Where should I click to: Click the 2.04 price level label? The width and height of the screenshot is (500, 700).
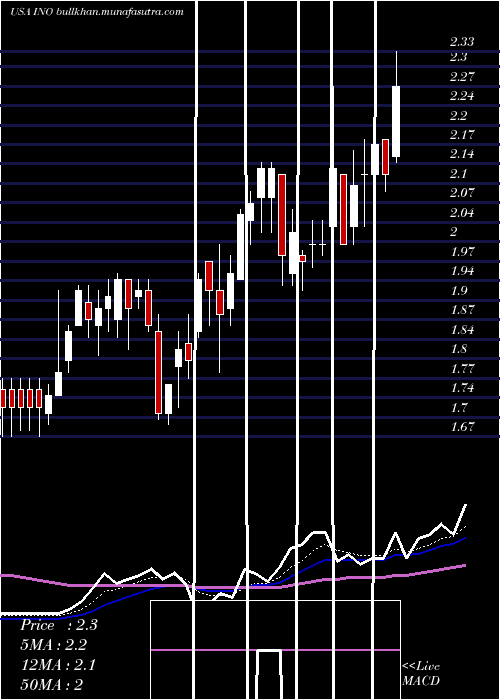coord(462,212)
